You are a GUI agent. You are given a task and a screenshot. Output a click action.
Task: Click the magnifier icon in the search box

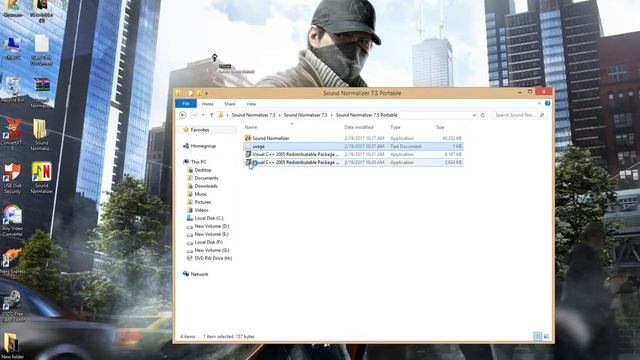point(542,115)
